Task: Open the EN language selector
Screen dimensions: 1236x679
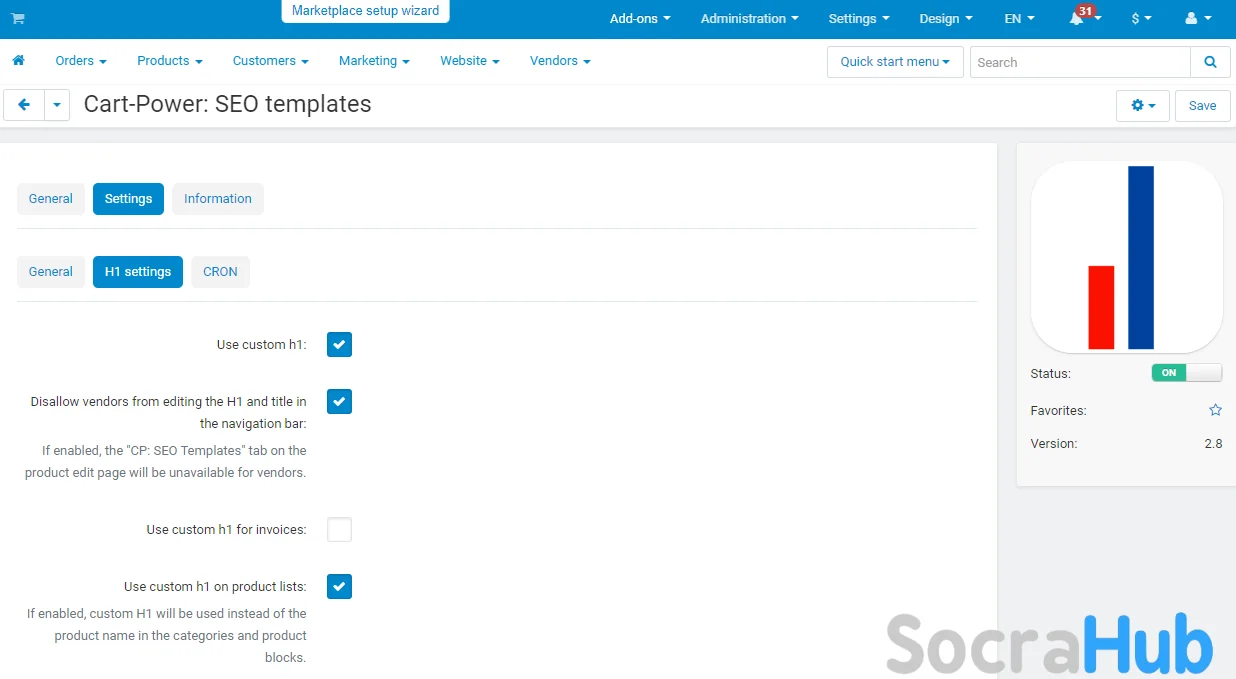Action: [1019, 19]
